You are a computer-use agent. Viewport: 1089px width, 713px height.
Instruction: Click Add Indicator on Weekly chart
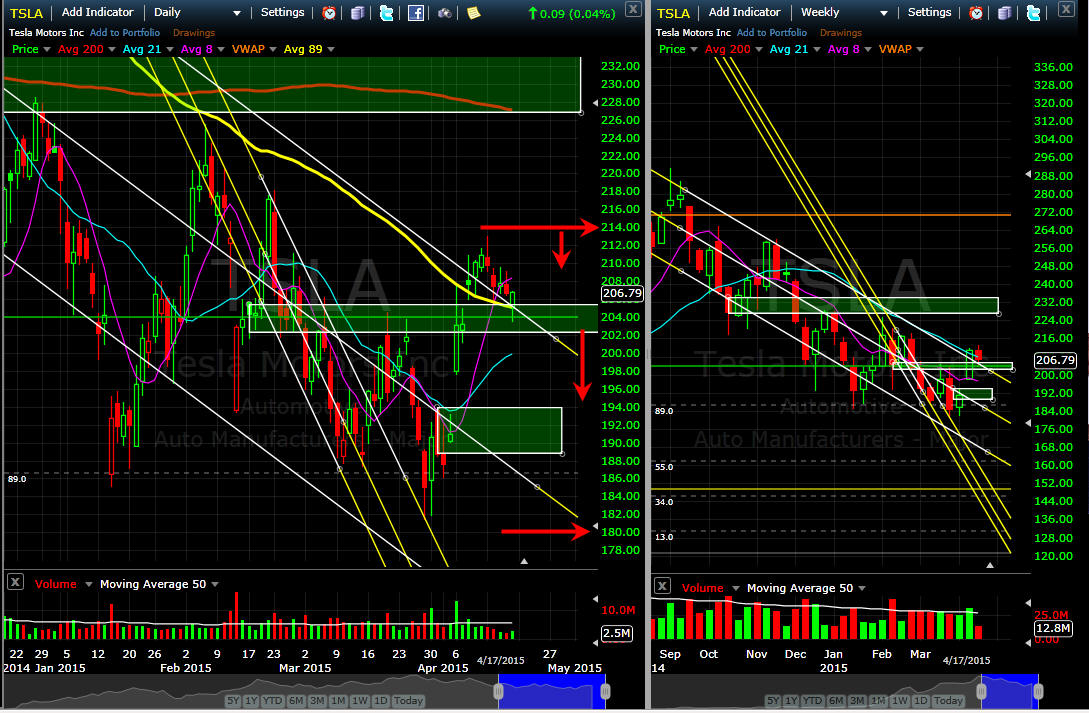pos(744,12)
